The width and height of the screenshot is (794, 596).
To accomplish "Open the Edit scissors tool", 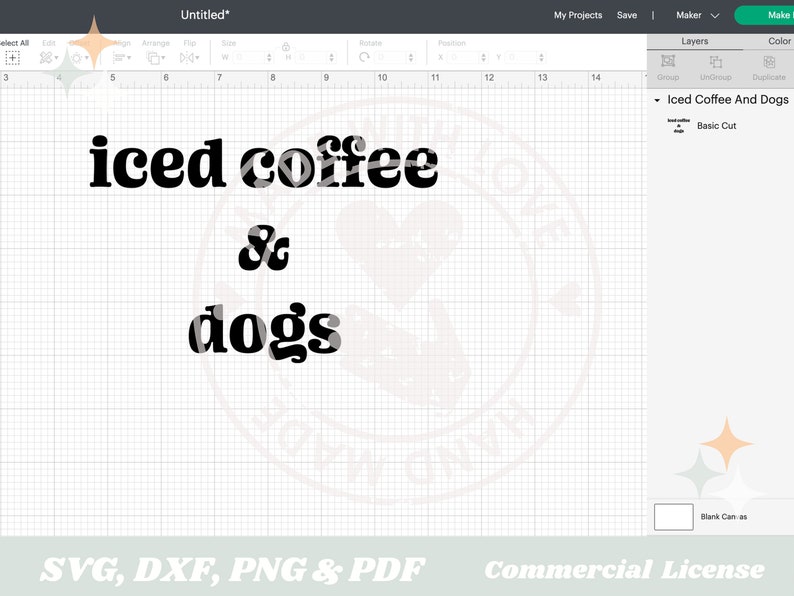I will 46,58.
